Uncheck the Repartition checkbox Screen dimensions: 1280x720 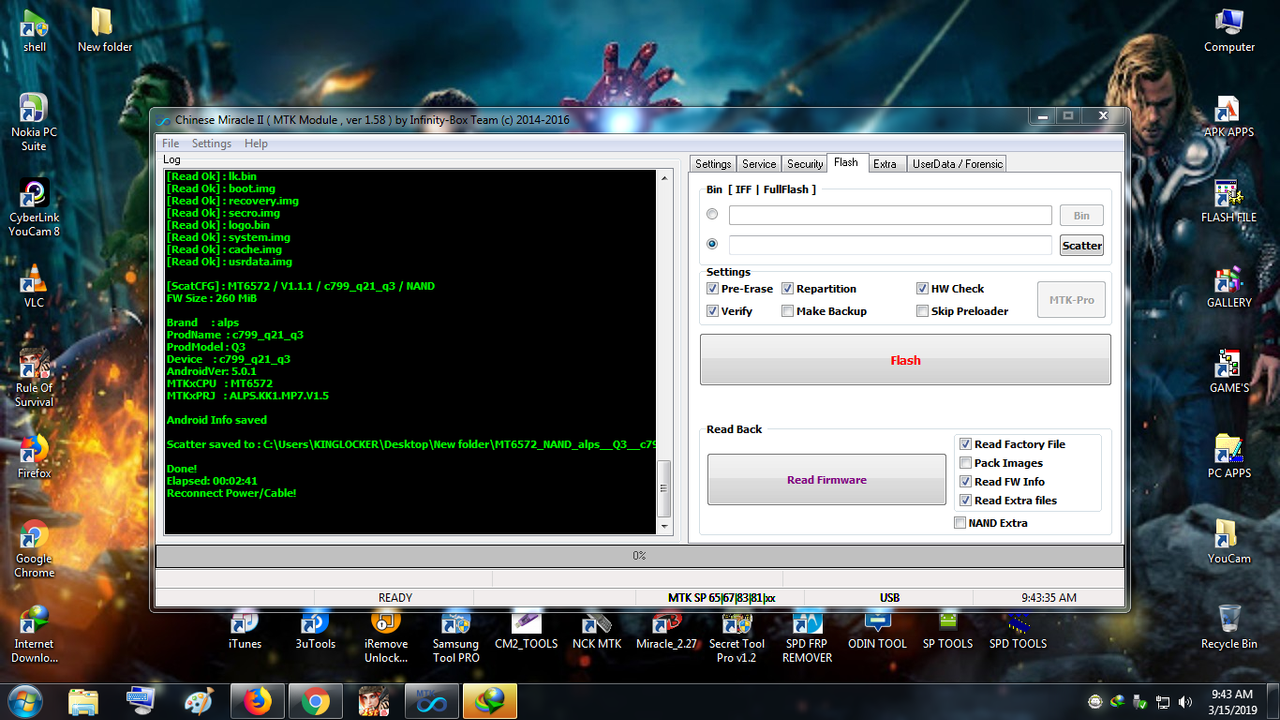click(788, 289)
